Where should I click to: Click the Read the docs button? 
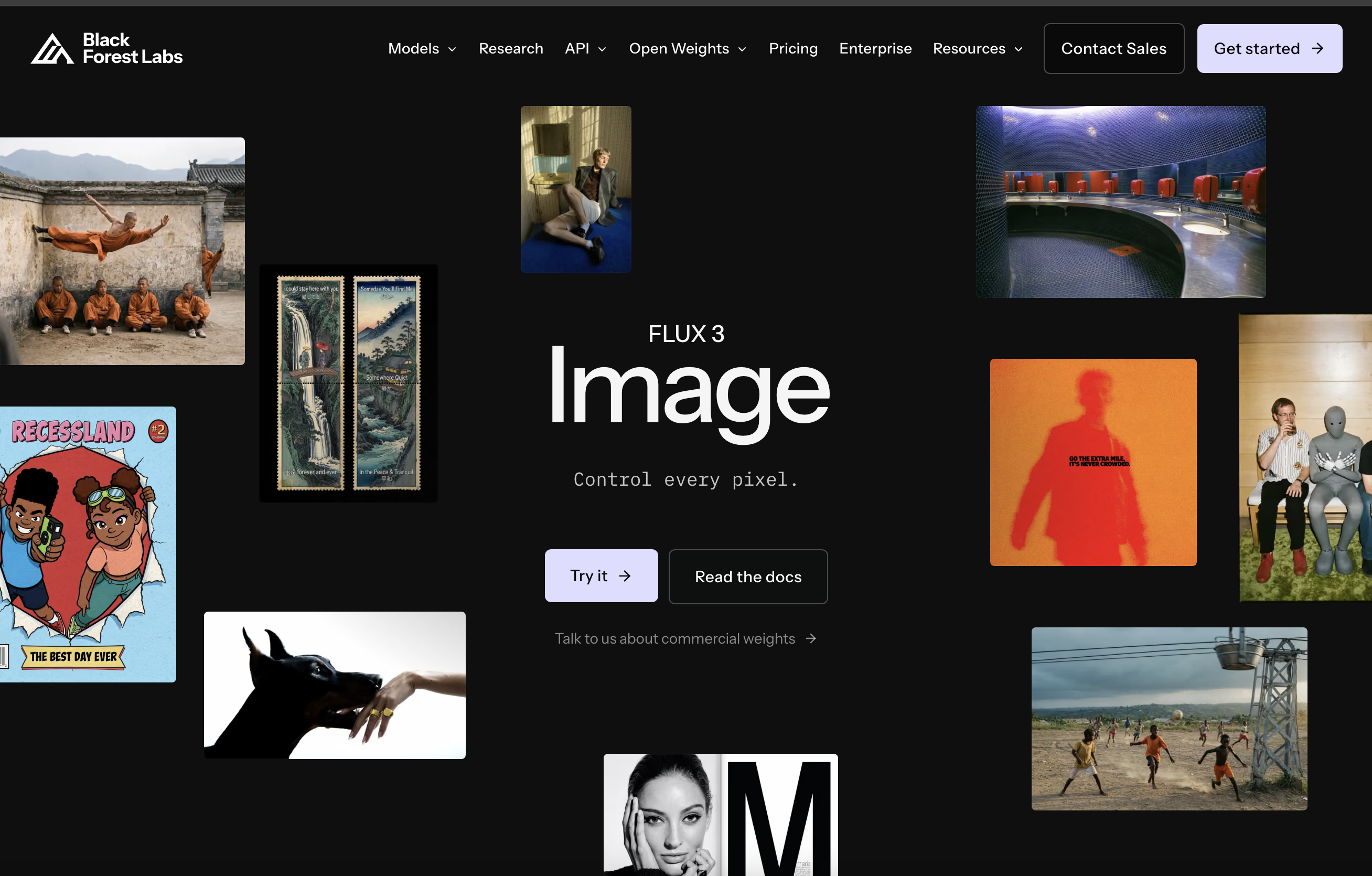coord(747,577)
